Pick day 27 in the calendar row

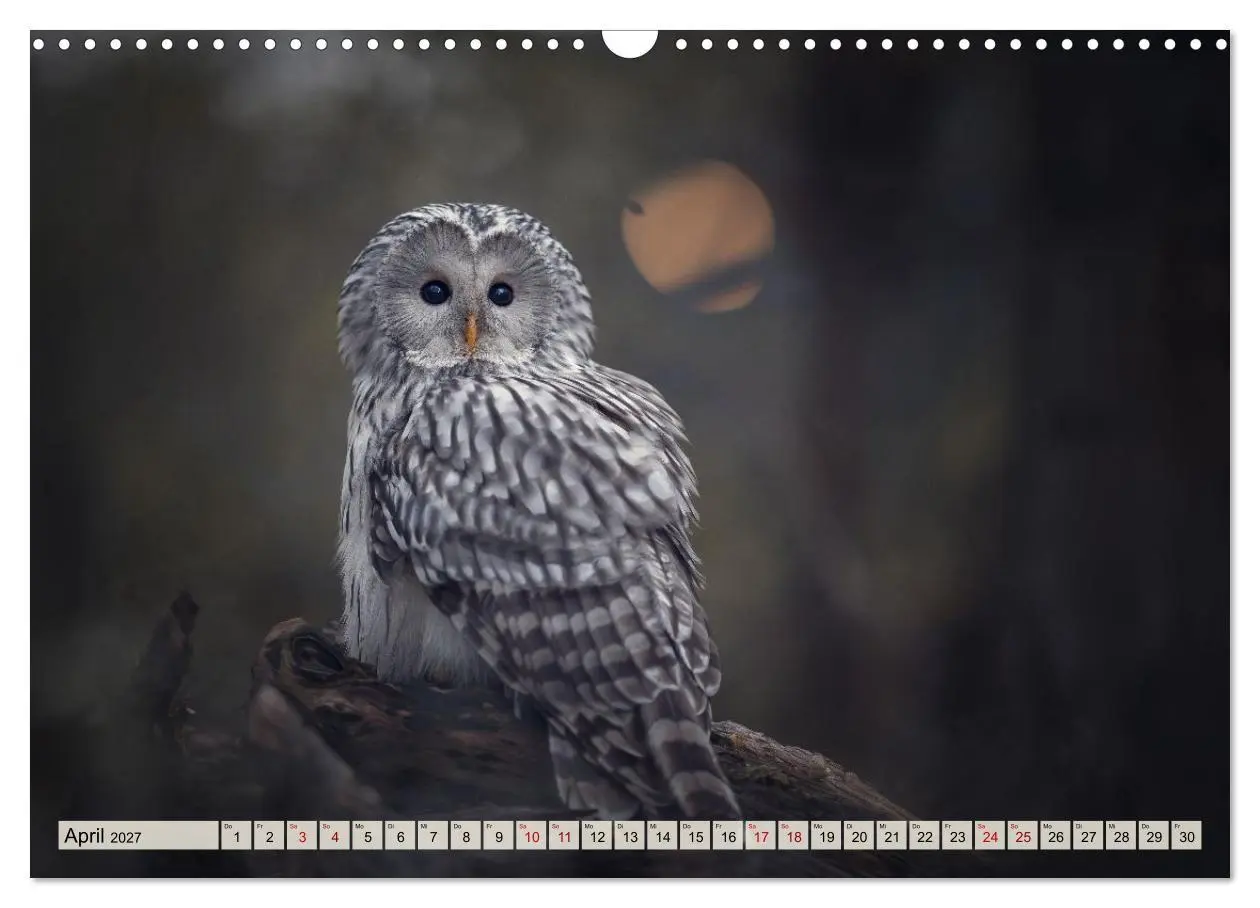tap(1087, 836)
